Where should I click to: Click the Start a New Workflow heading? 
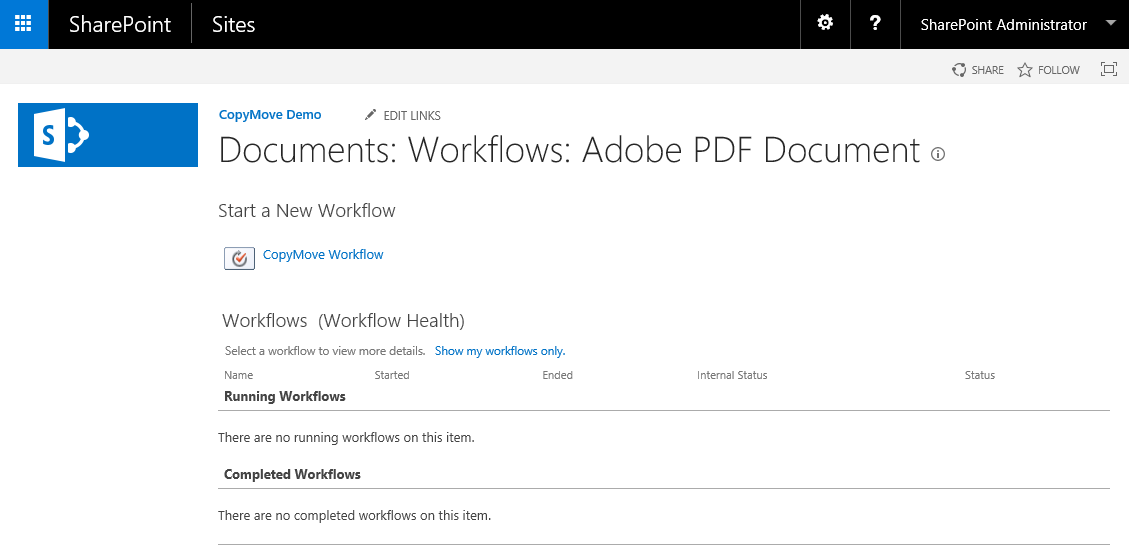[307, 211]
